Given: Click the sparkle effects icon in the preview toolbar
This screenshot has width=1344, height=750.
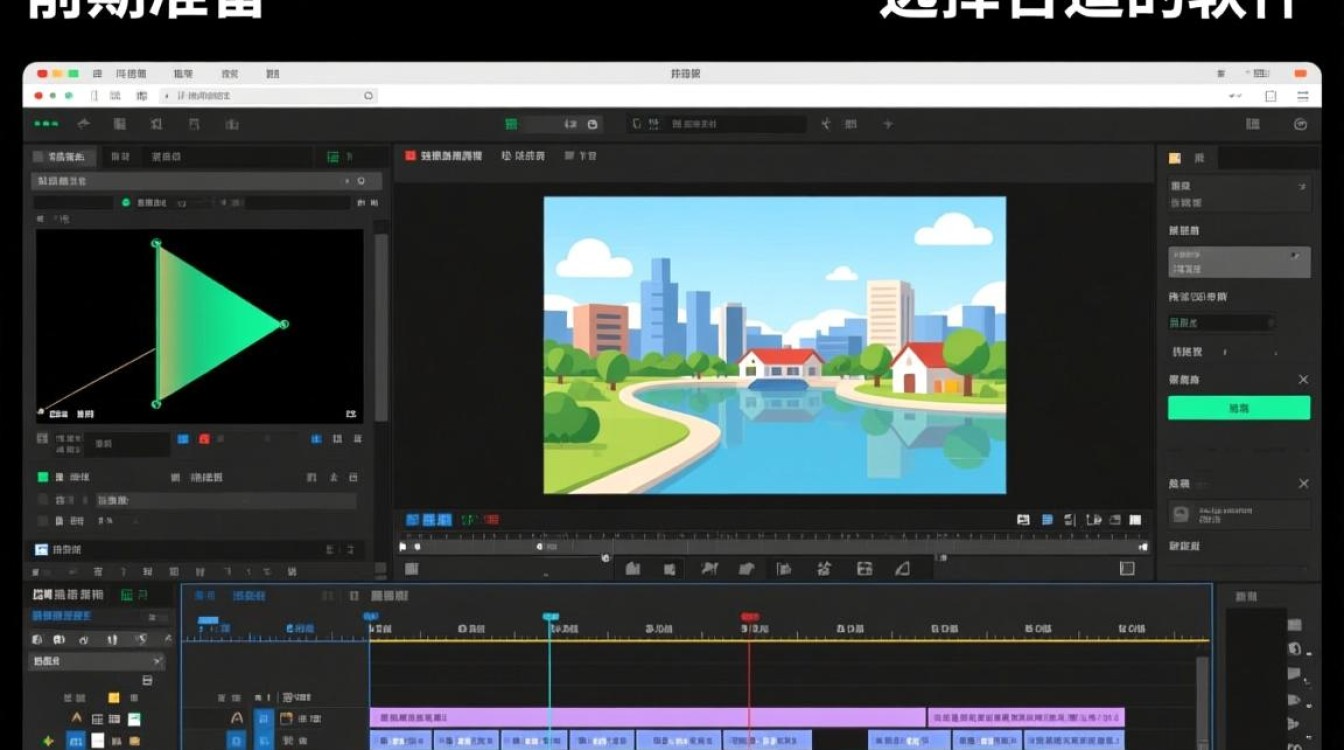Looking at the screenshot, I should click(823, 568).
